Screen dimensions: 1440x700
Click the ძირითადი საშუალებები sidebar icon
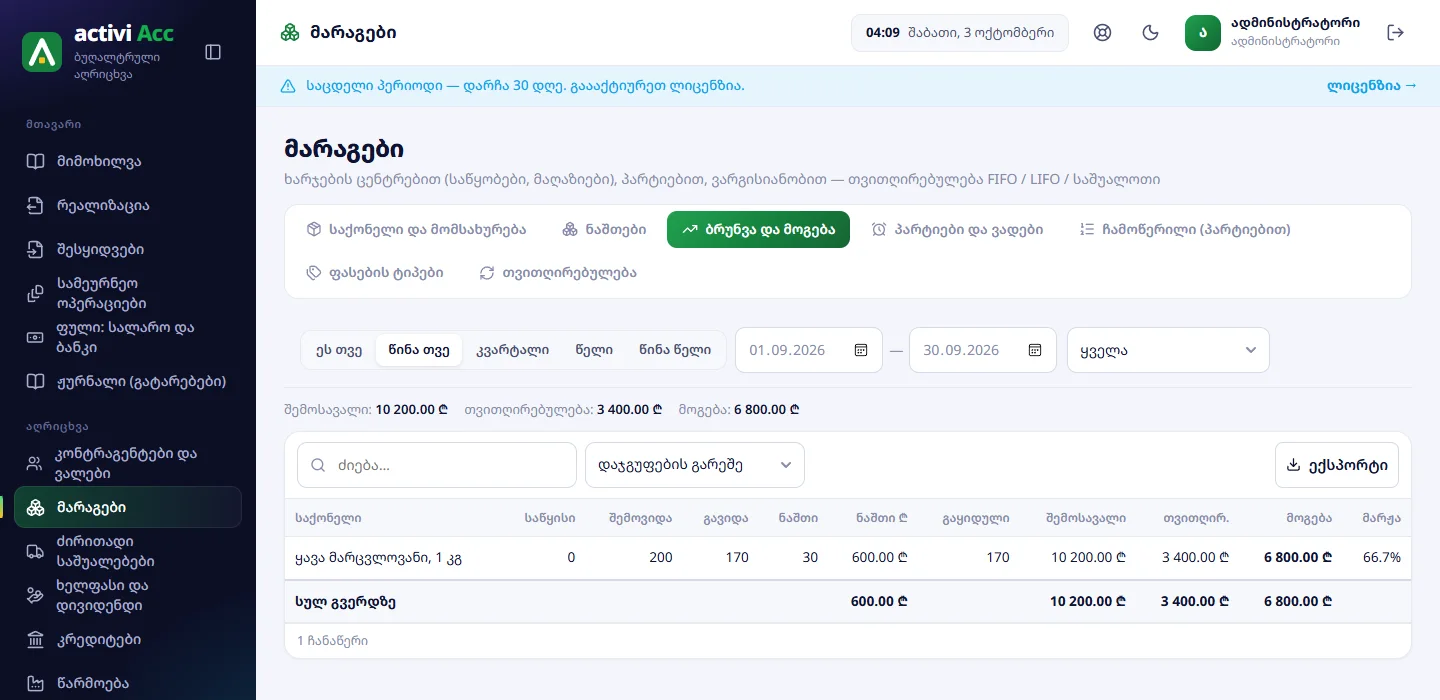tap(35, 551)
